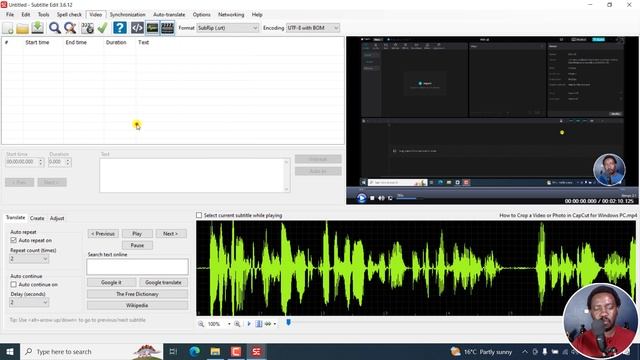This screenshot has width=640, height=360.
Task: Toggle video player toolbar icon
Action: (x=167, y=28)
